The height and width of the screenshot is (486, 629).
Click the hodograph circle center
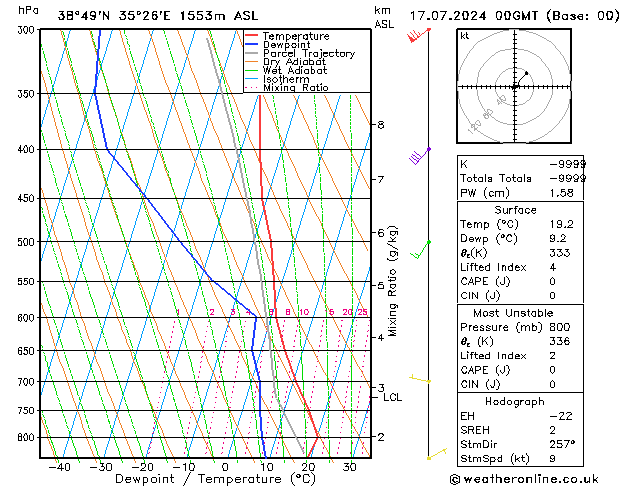(515, 87)
